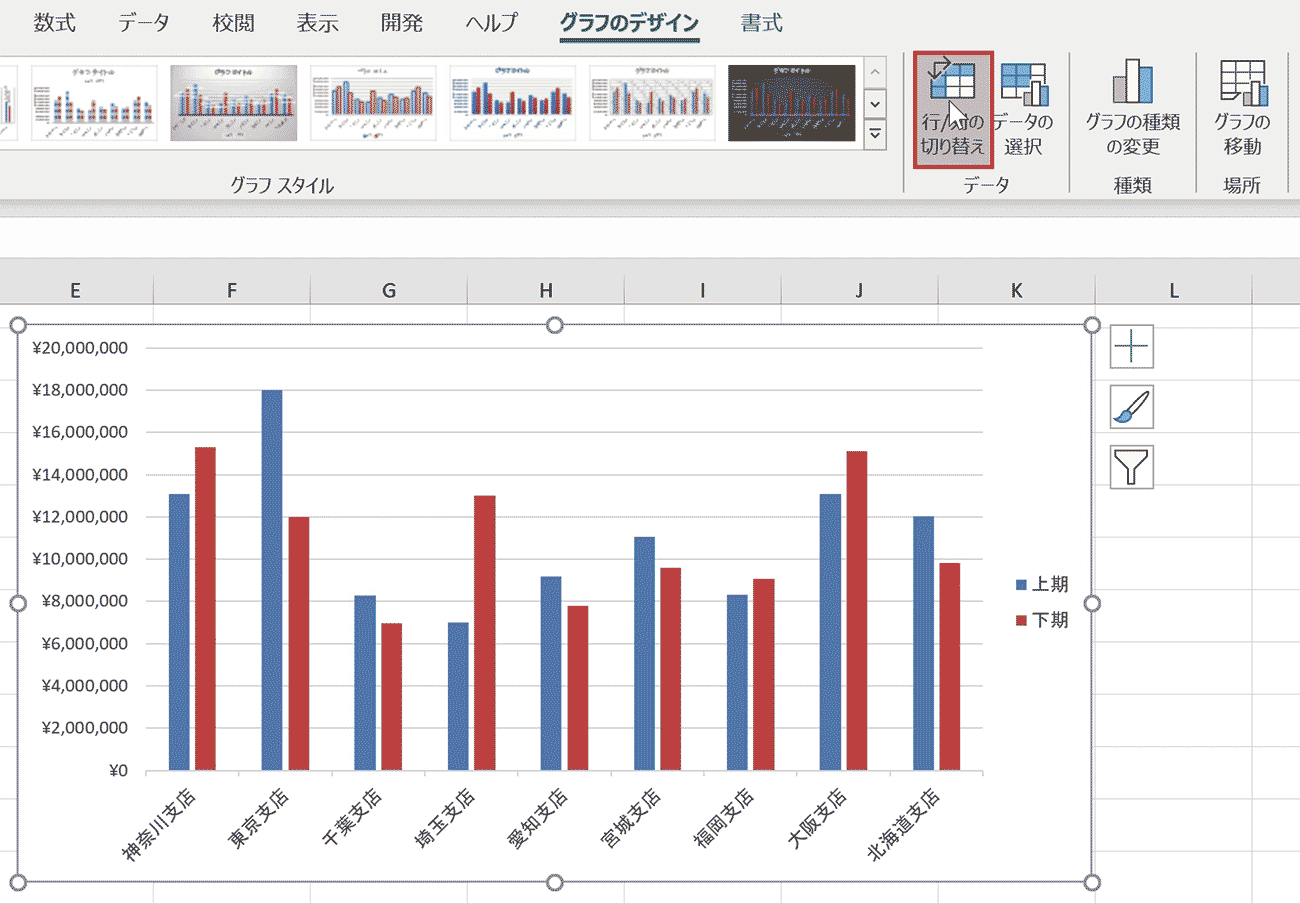Click Move Chart (グラフの移動) button

tap(1242, 110)
